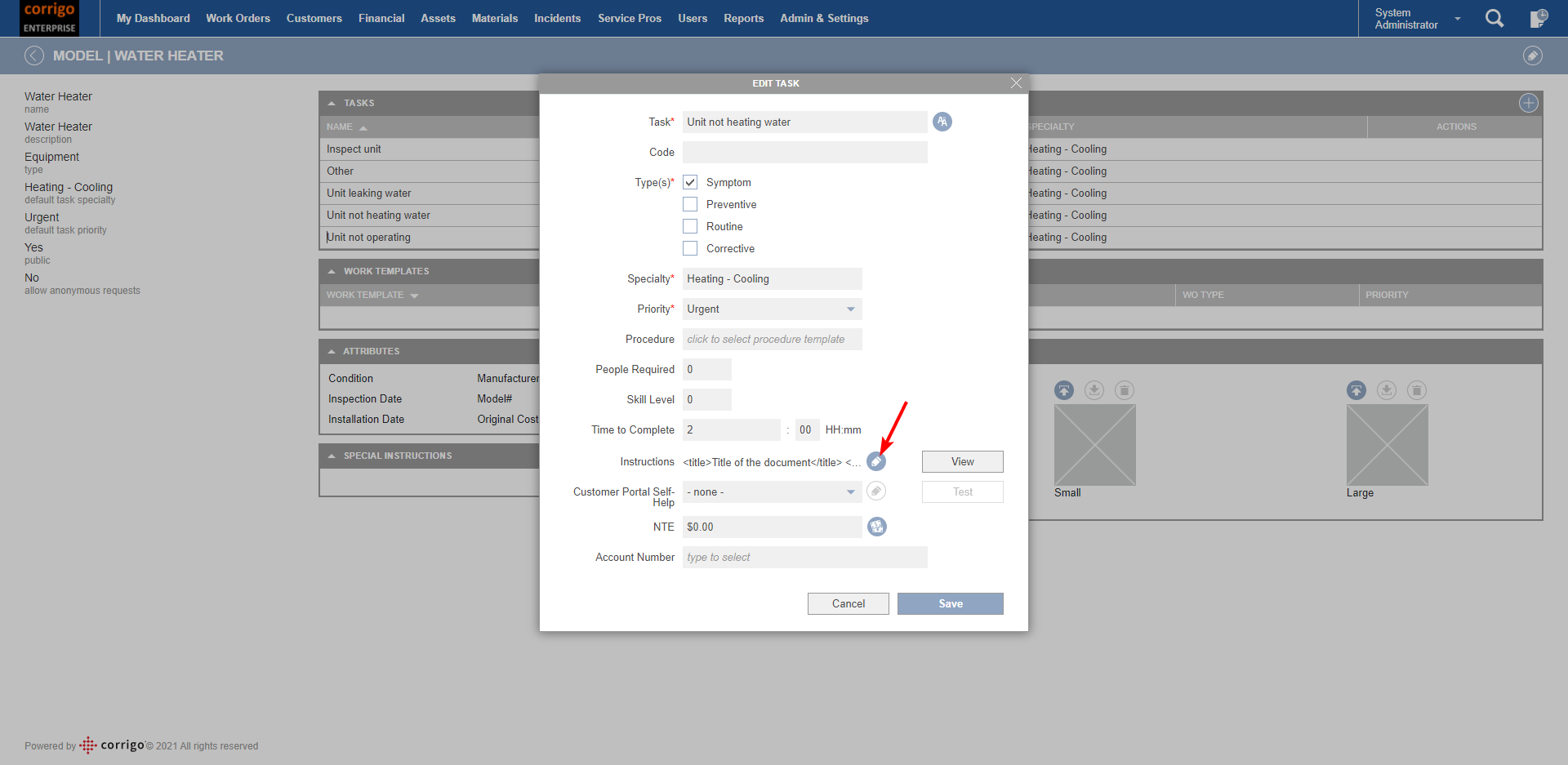Enable the Preventive type checkbox
Image resolution: width=1568 pixels, height=765 pixels.
pyautogui.click(x=690, y=204)
